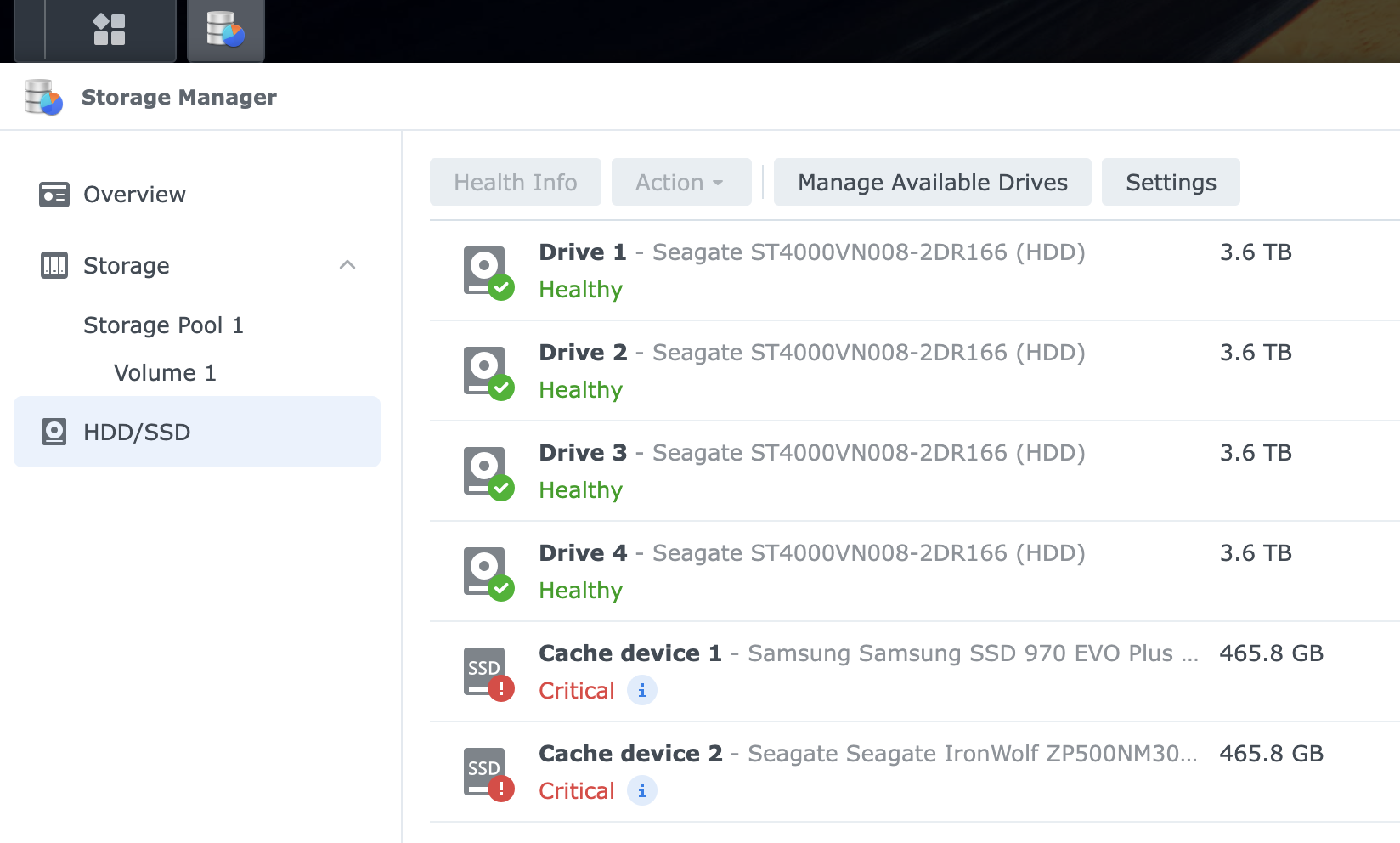Open Settings from the toolbar
1400x843 pixels.
pos(1171,182)
